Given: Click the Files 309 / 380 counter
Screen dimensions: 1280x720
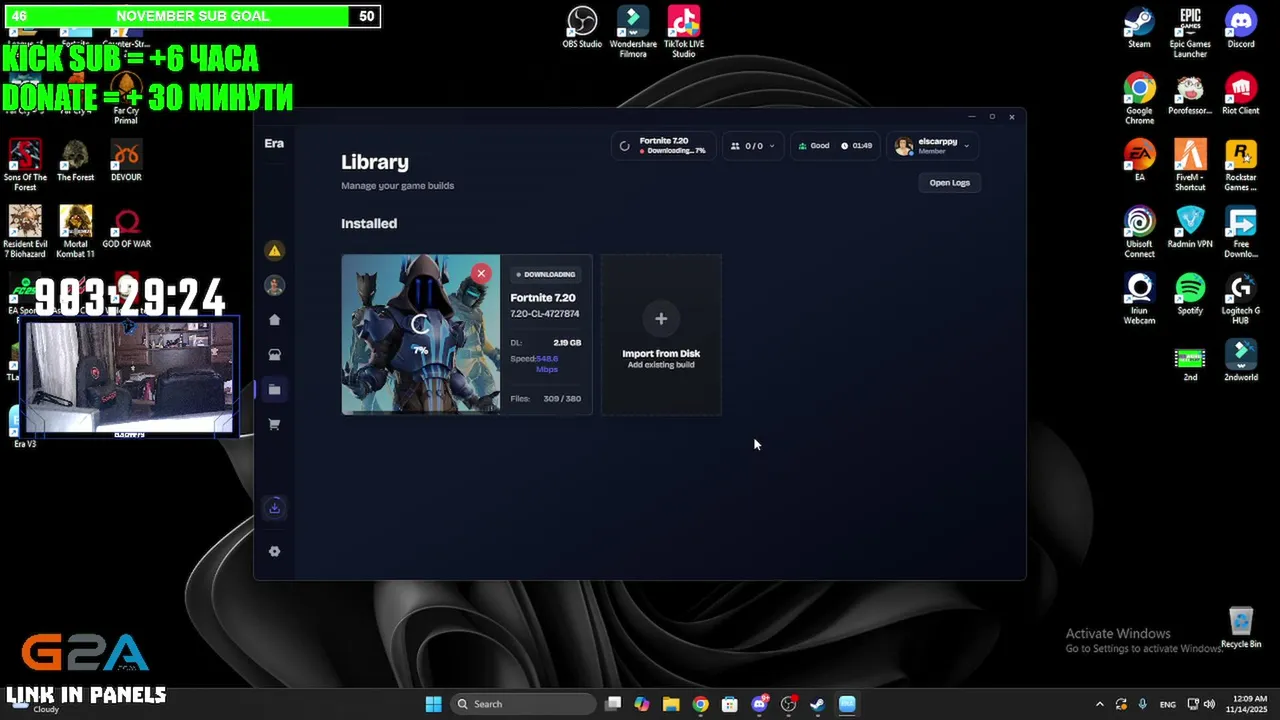Looking at the screenshot, I should (546, 399).
